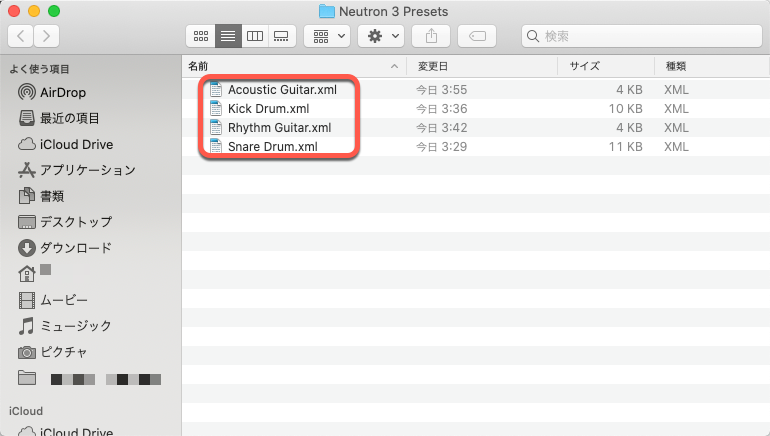Screen dimensions: 770x436
Task: Click the 10 KB size value
Action: tap(626, 109)
